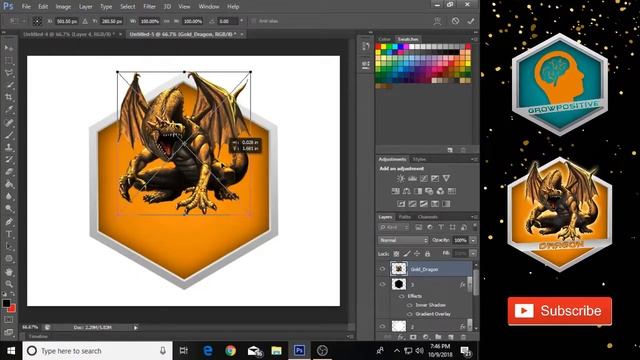
Task: Select the Magic Wand tool
Action: pyautogui.click(x=9, y=85)
